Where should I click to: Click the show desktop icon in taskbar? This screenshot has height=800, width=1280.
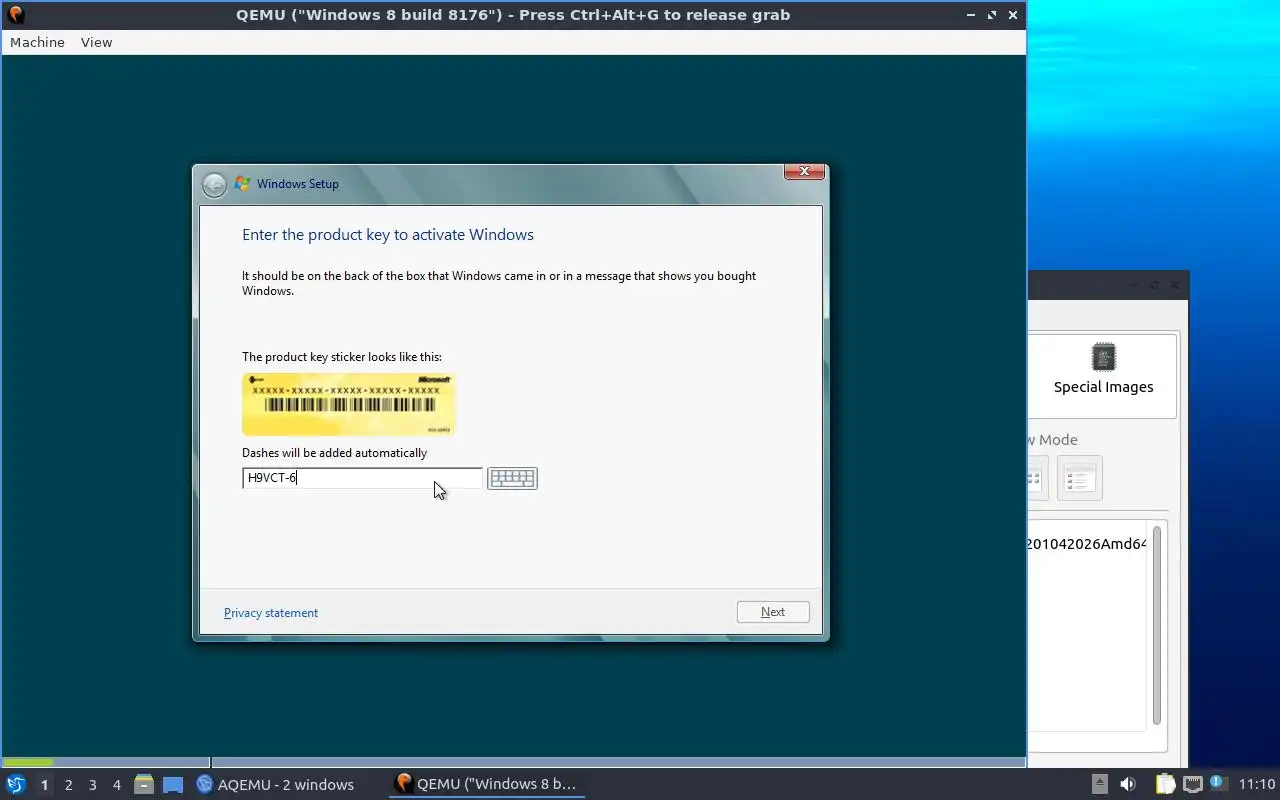click(173, 784)
